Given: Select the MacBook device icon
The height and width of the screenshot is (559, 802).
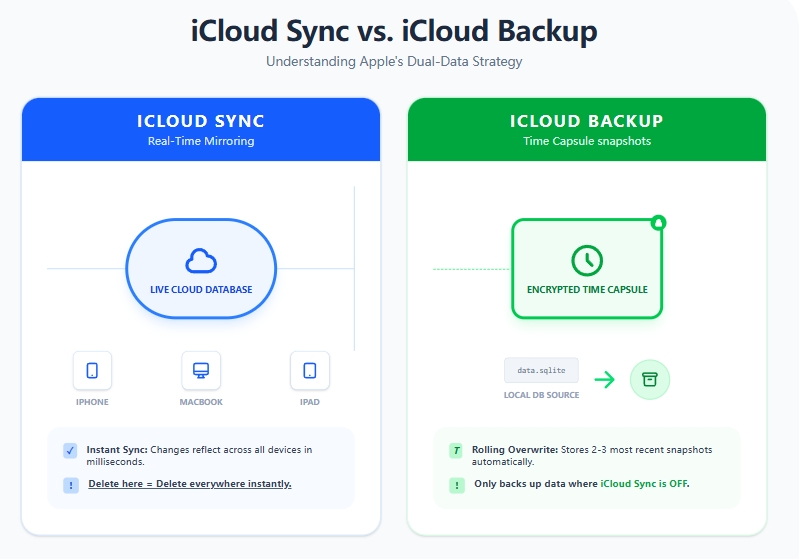Looking at the screenshot, I should [201, 370].
